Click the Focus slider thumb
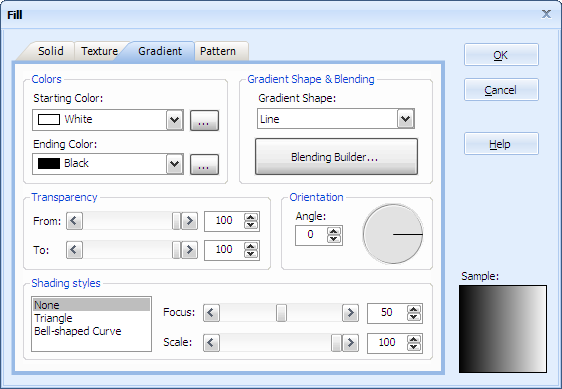This screenshot has width=562, height=389. pos(281,313)
